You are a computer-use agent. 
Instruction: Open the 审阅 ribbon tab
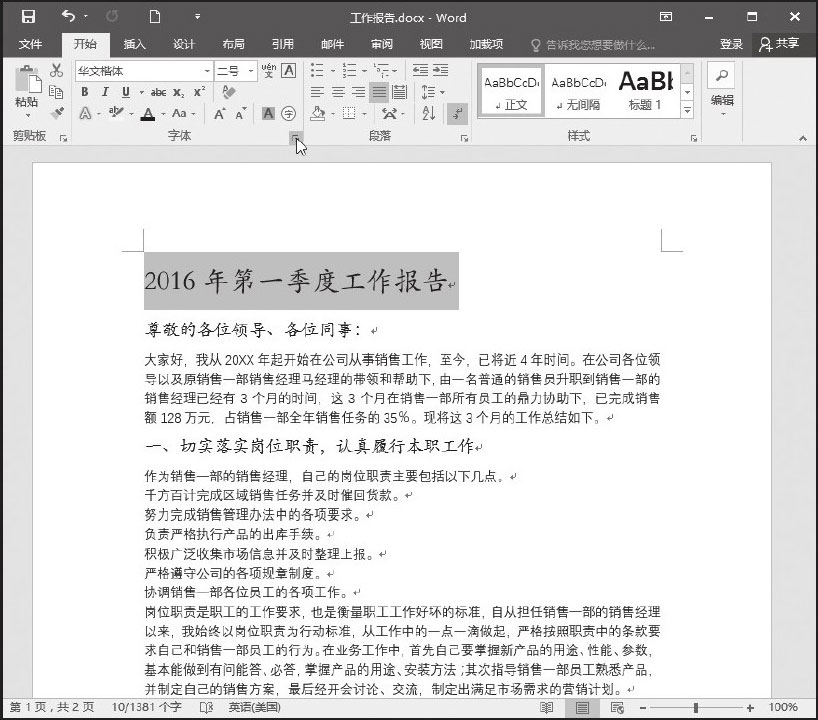point(381,44)
